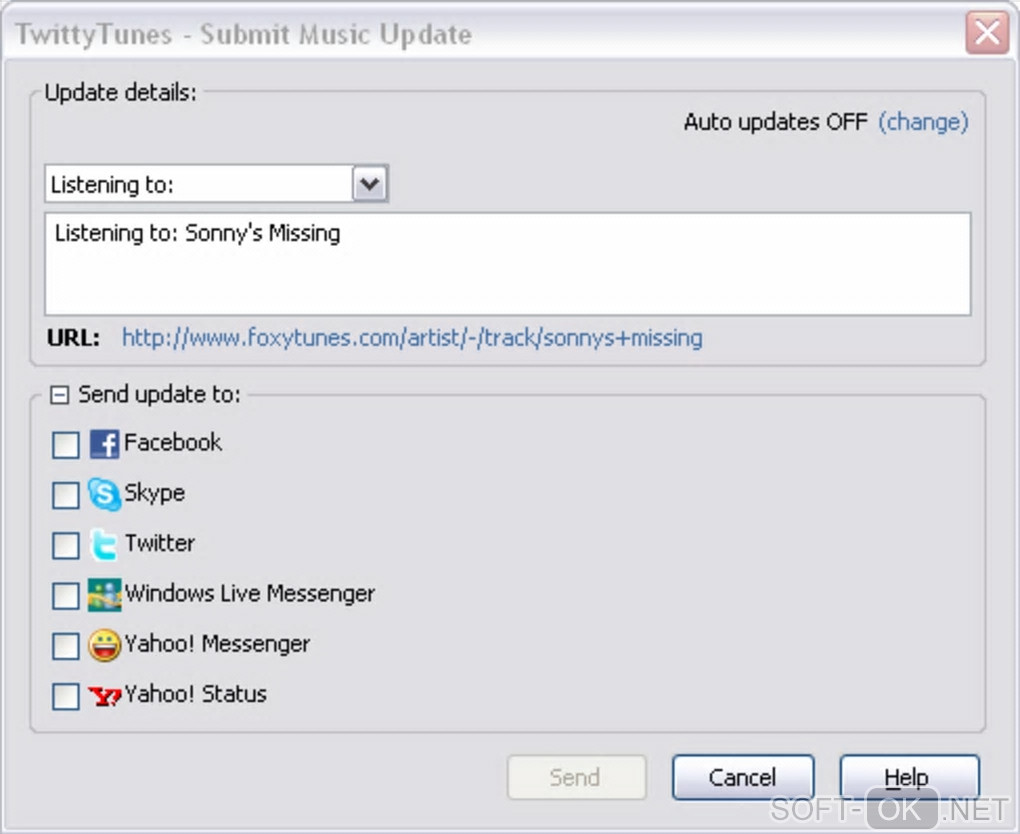This screenshot has width=1020, height=834.
Task: Open the foxytunes.com track URL link
Action: 412,338
